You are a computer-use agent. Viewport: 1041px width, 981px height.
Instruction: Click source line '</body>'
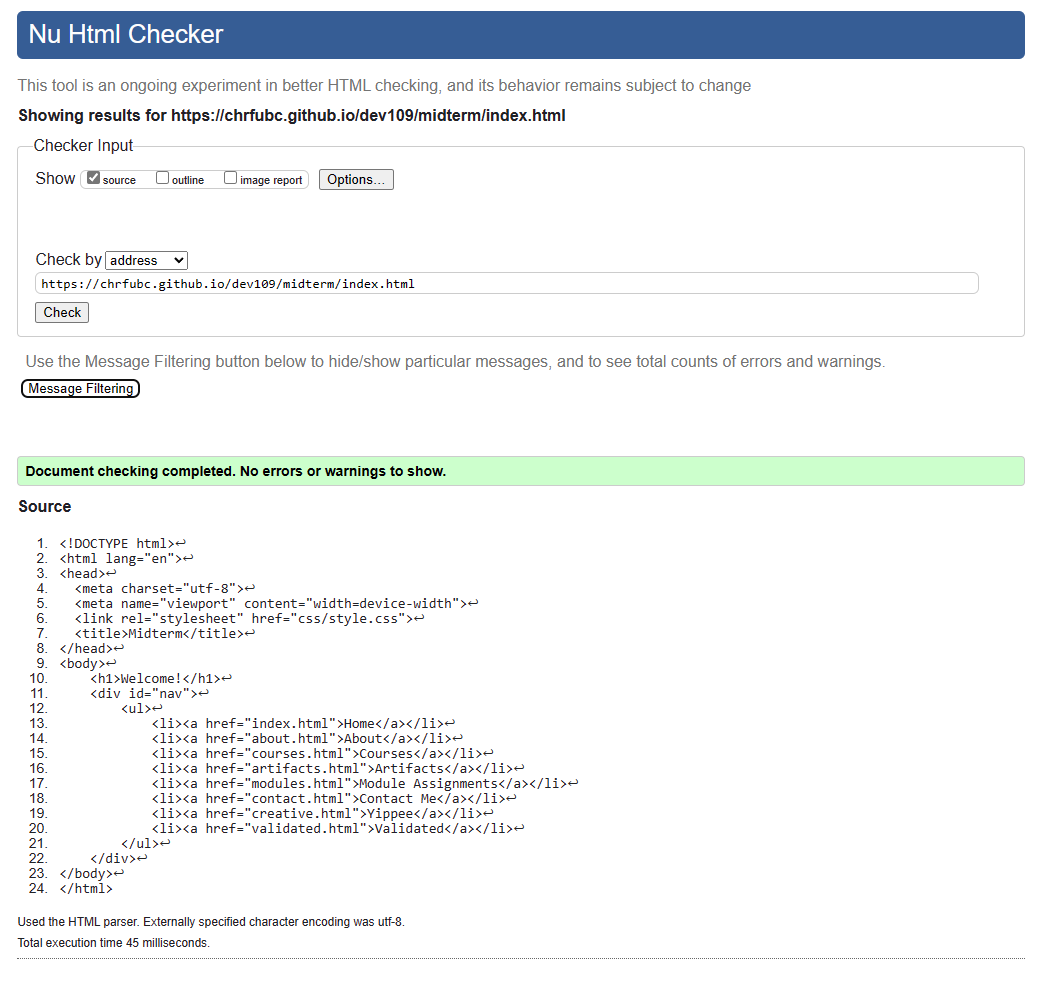coord(92,873)
